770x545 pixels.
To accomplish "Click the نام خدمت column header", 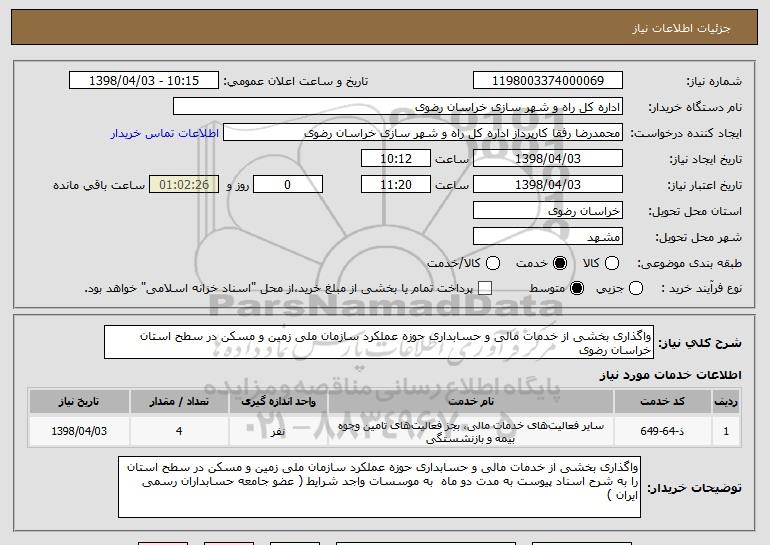I will (471, 402).
